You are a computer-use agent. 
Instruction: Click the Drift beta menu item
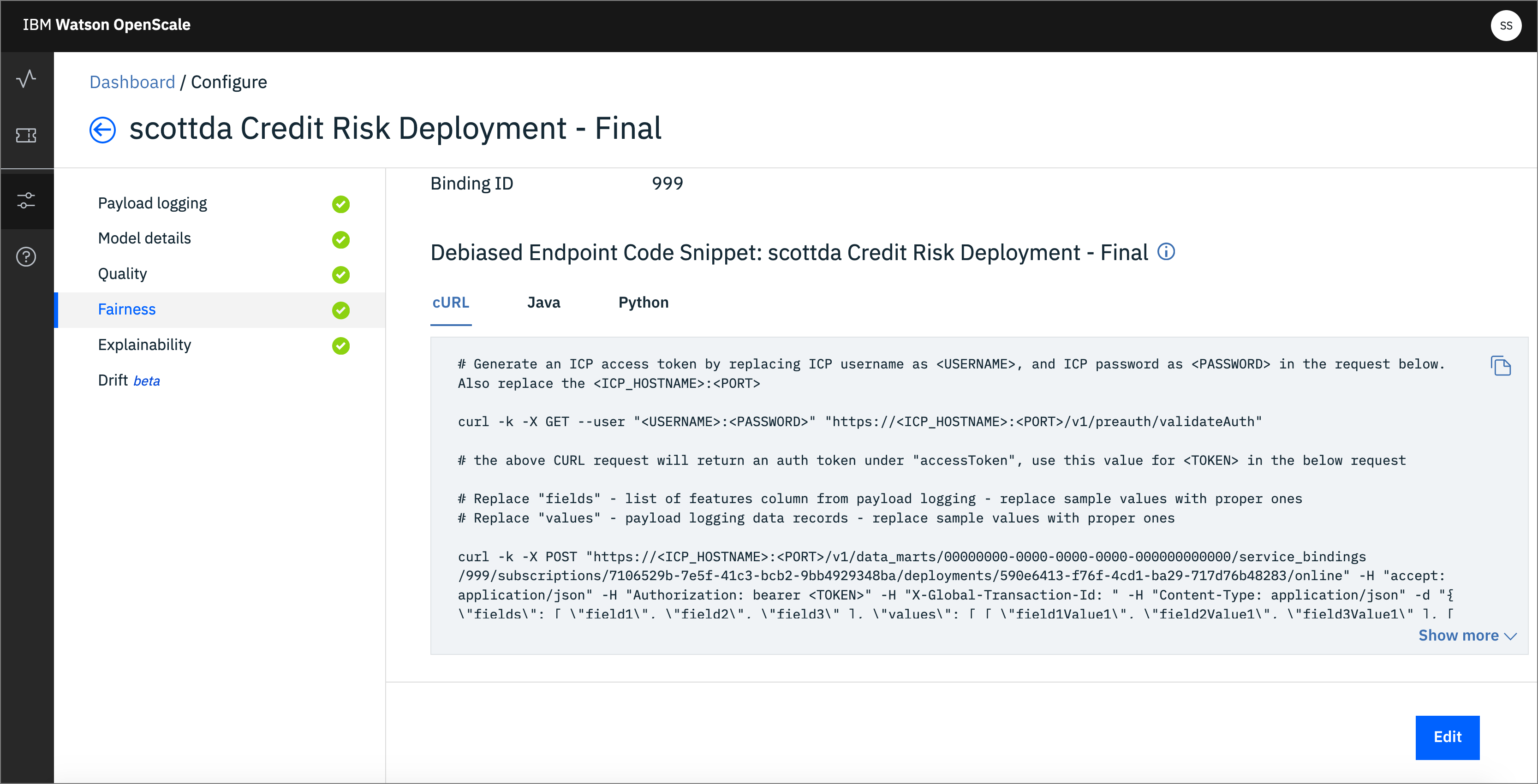click(131, 380)
